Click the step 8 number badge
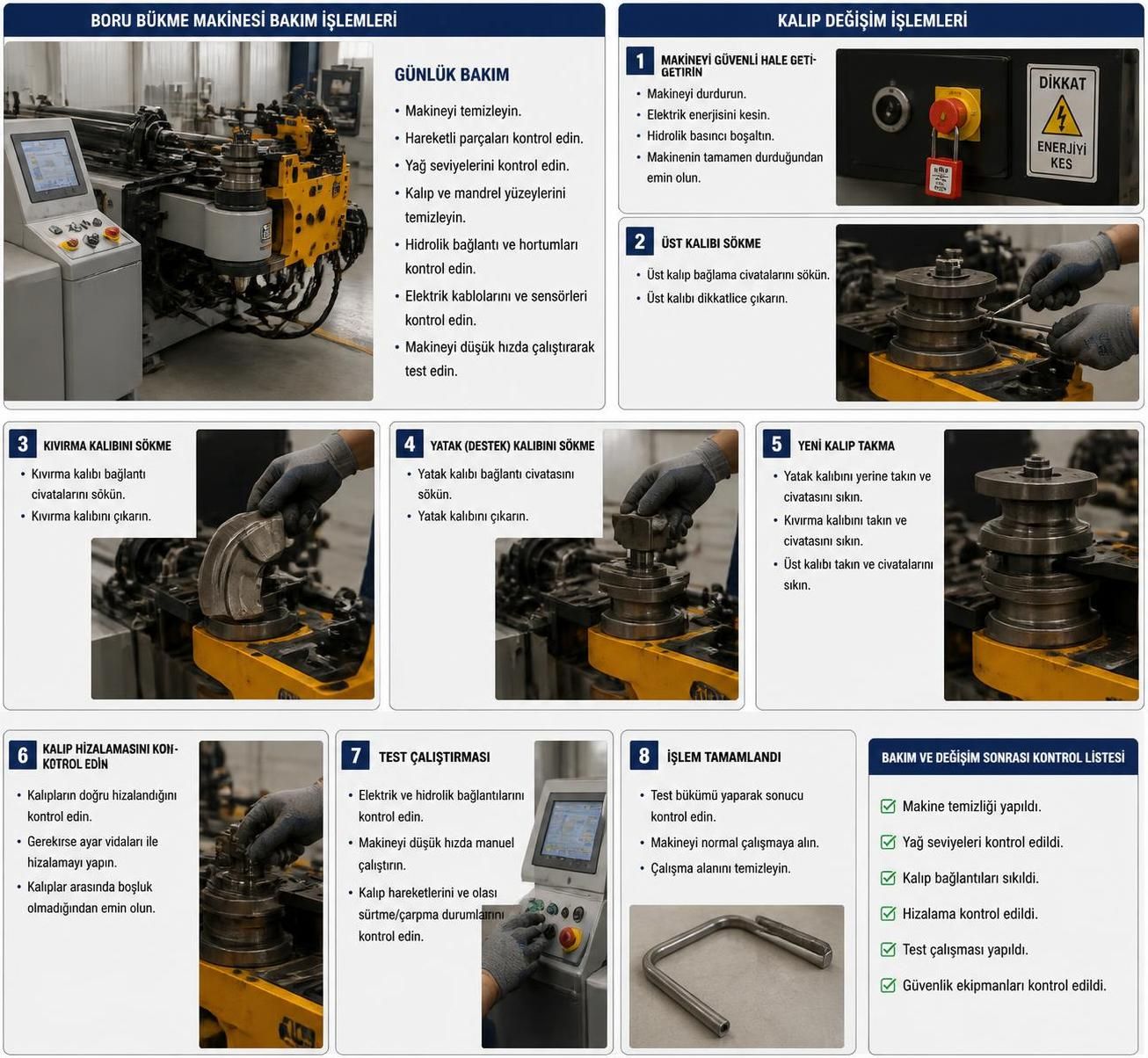 click(644, 755)
